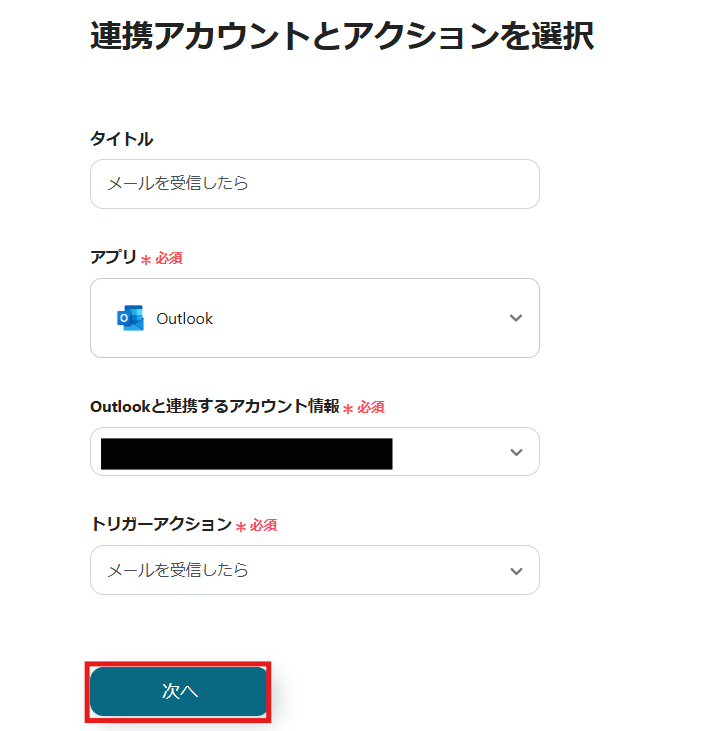This screenshot has width=703, height=731.
Task: Click the 必須 text next to アプリ
Action: tap(168, 258)
